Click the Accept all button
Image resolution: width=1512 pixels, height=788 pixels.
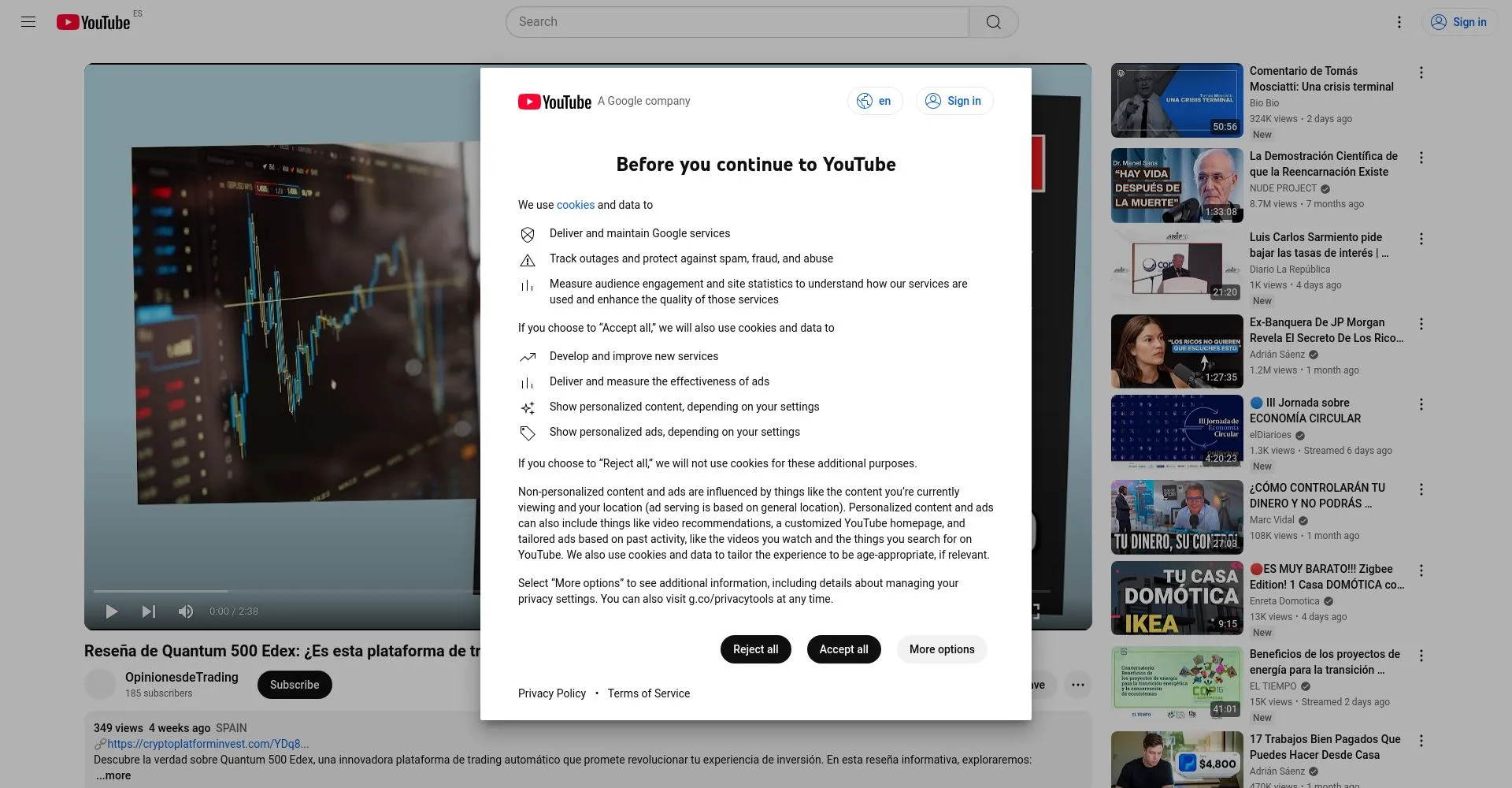843,649
